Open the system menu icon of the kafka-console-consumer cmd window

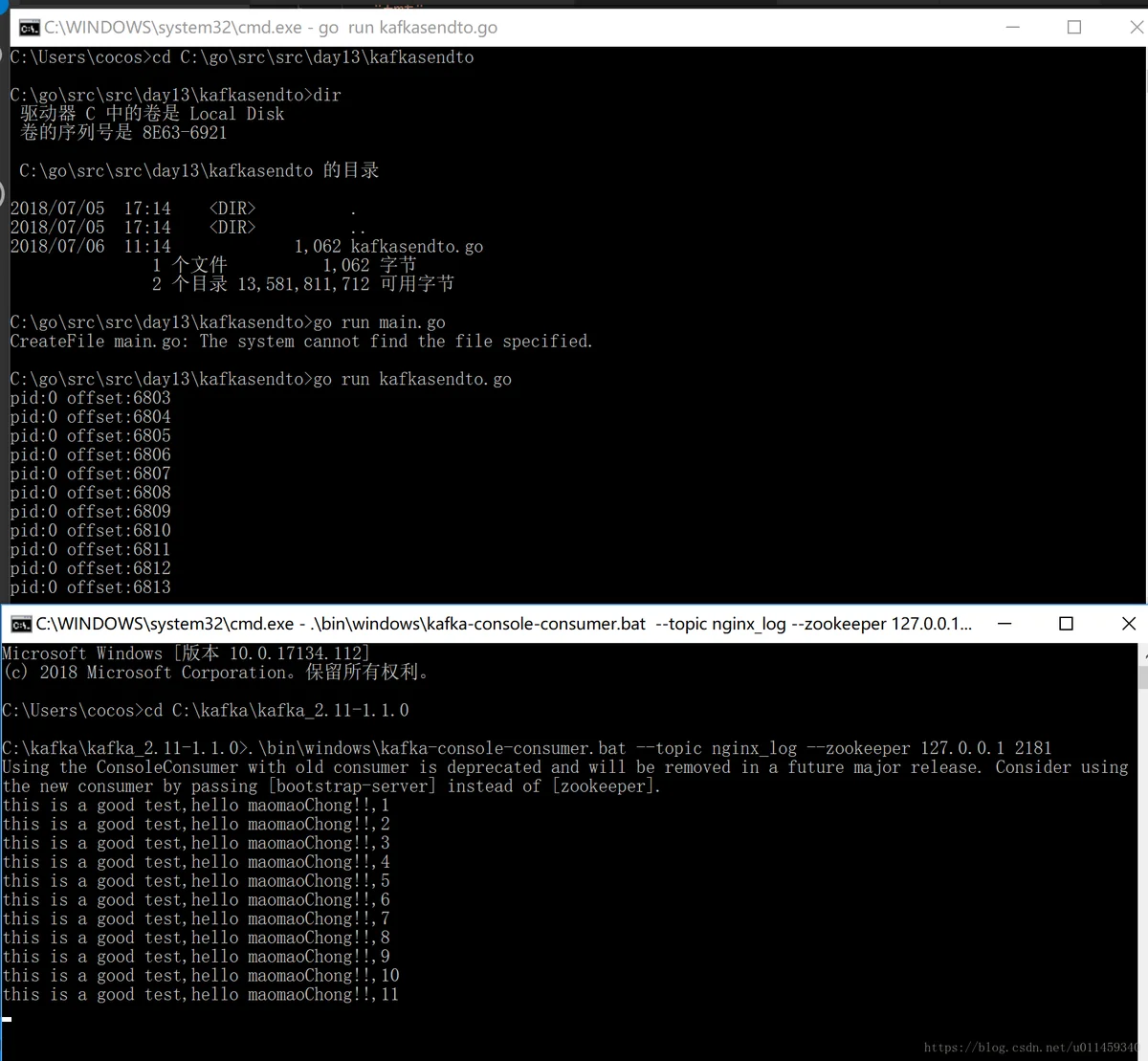point(21,624)
